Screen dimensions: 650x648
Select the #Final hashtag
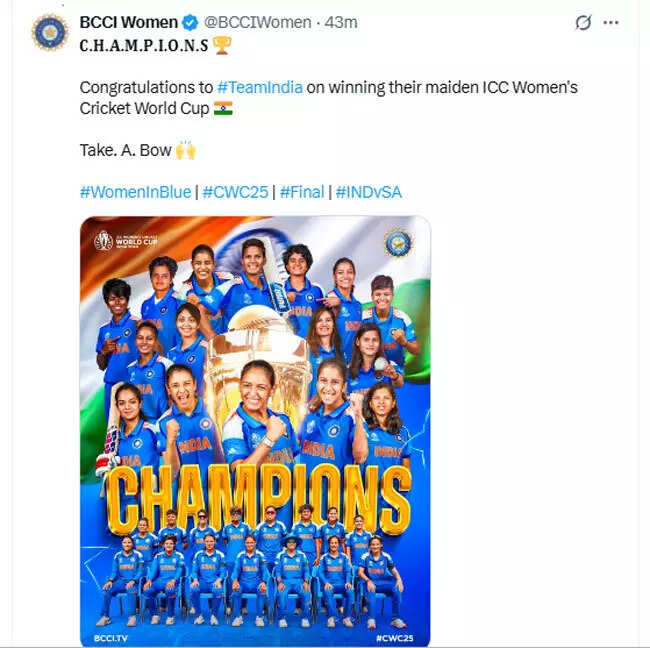[x=302, y=192]
